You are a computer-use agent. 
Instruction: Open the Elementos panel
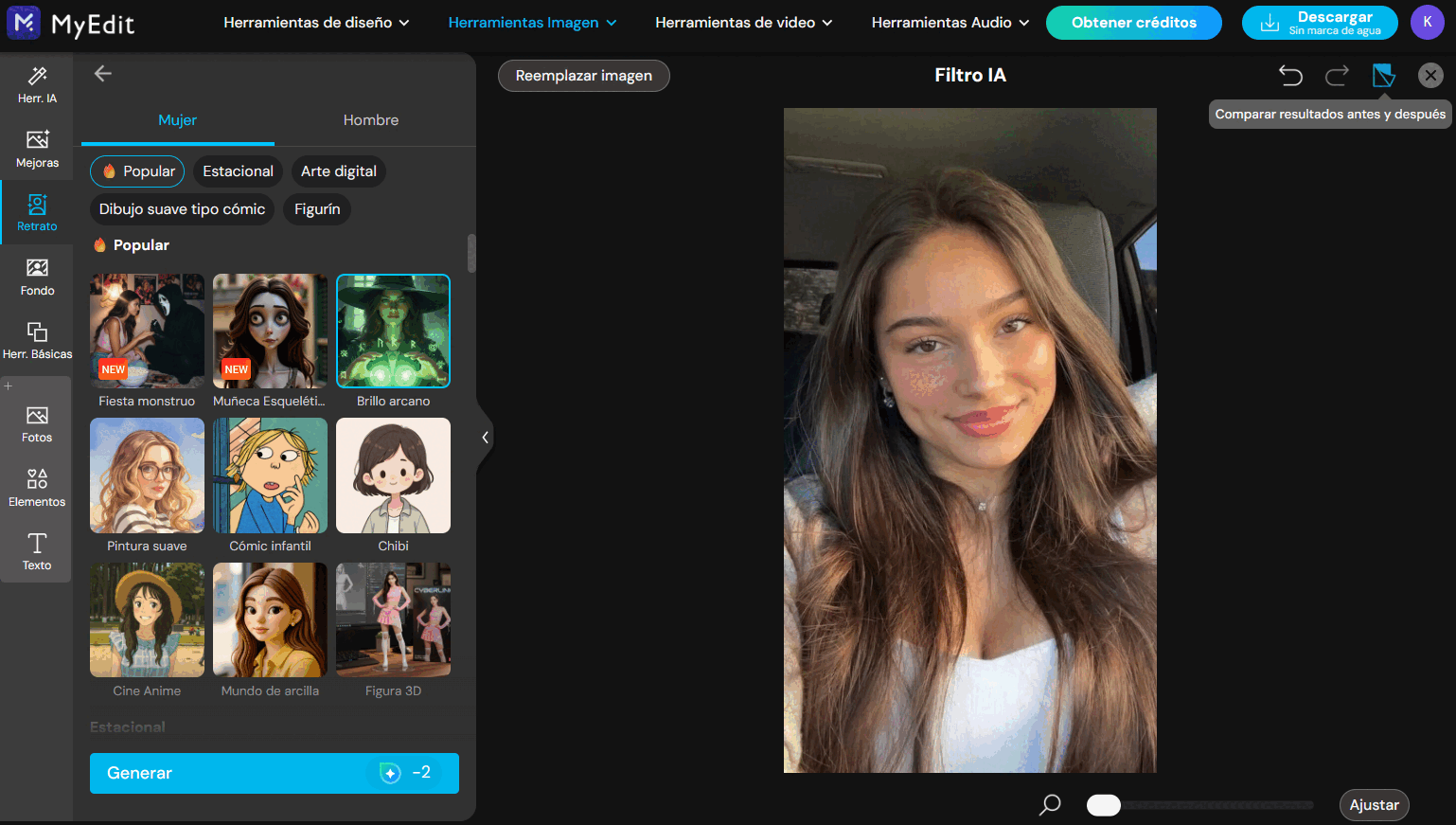pyautogui.click(x=37, y=486)
